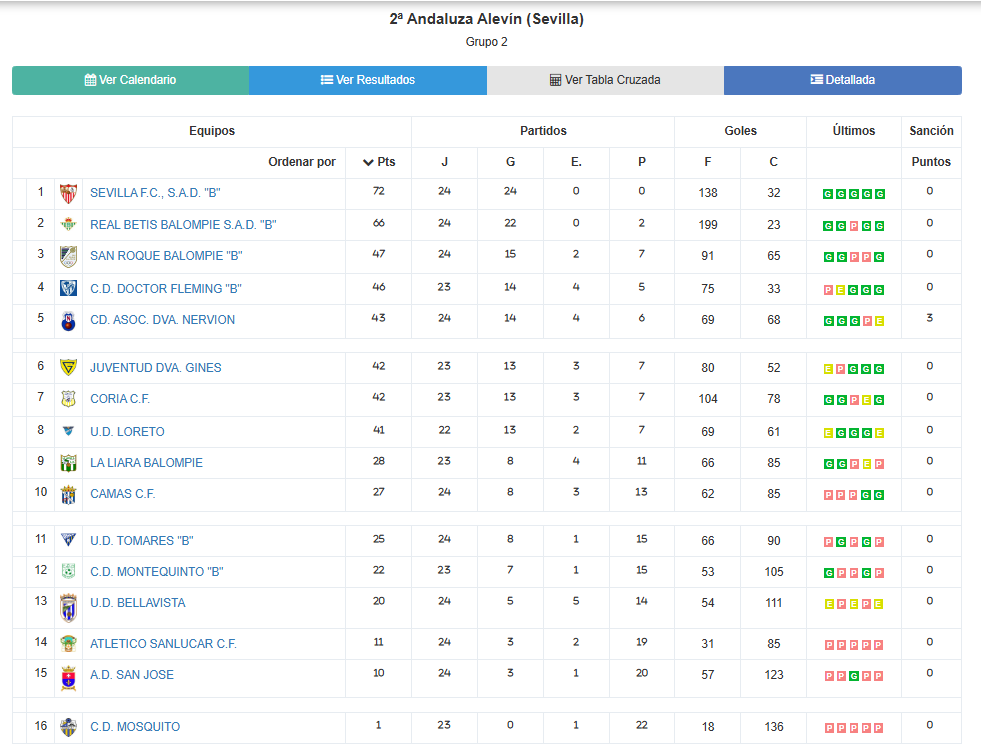Sort standings by Pts column
Screen dimensions: 981x756
(379, 162)
